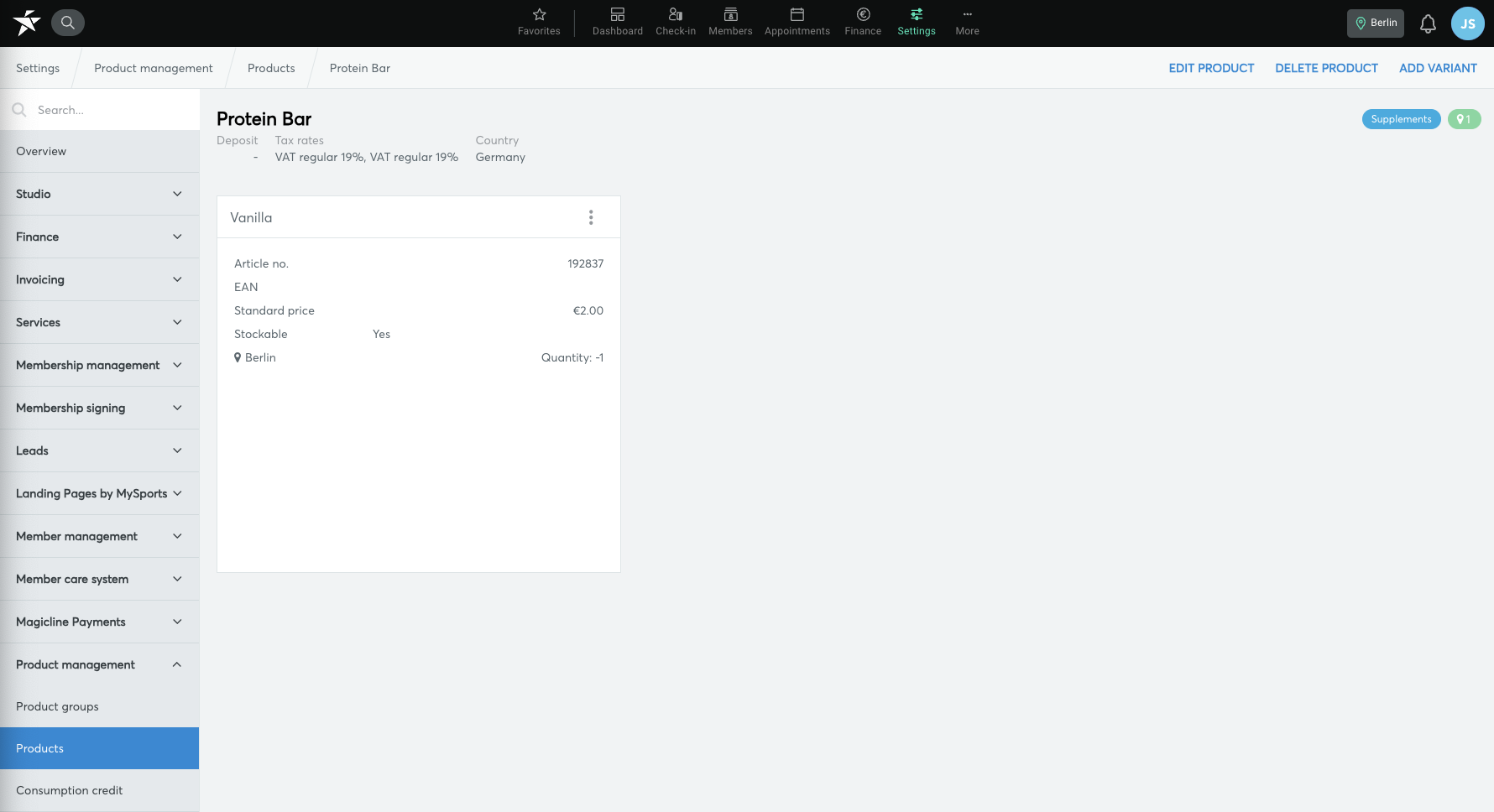Expand Magicline Payments sidebar section

click(x=100, y=622)
